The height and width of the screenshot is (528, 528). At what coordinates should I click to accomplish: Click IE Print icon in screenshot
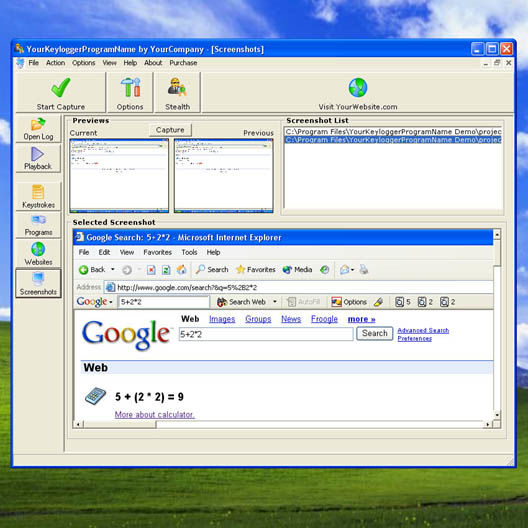pos(364,269)
